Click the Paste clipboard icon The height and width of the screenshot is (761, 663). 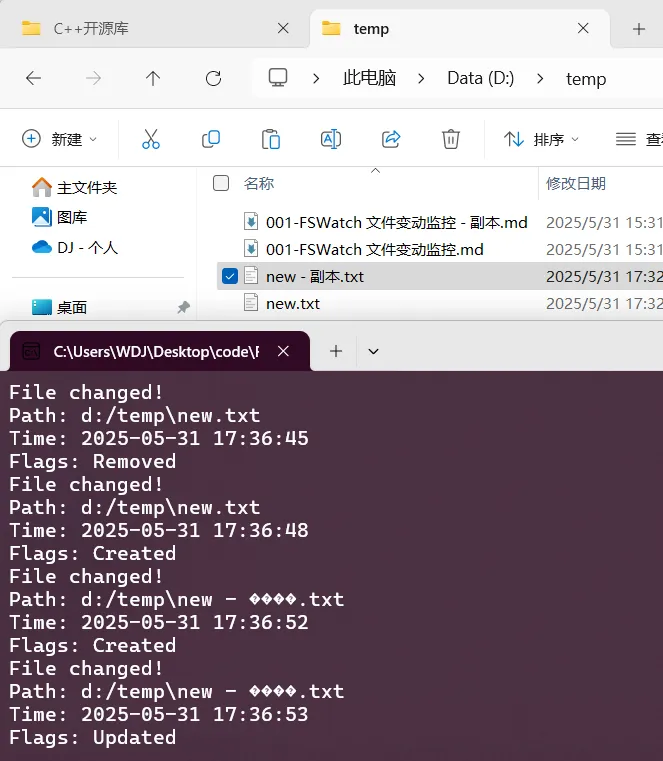tap(270, 139)
